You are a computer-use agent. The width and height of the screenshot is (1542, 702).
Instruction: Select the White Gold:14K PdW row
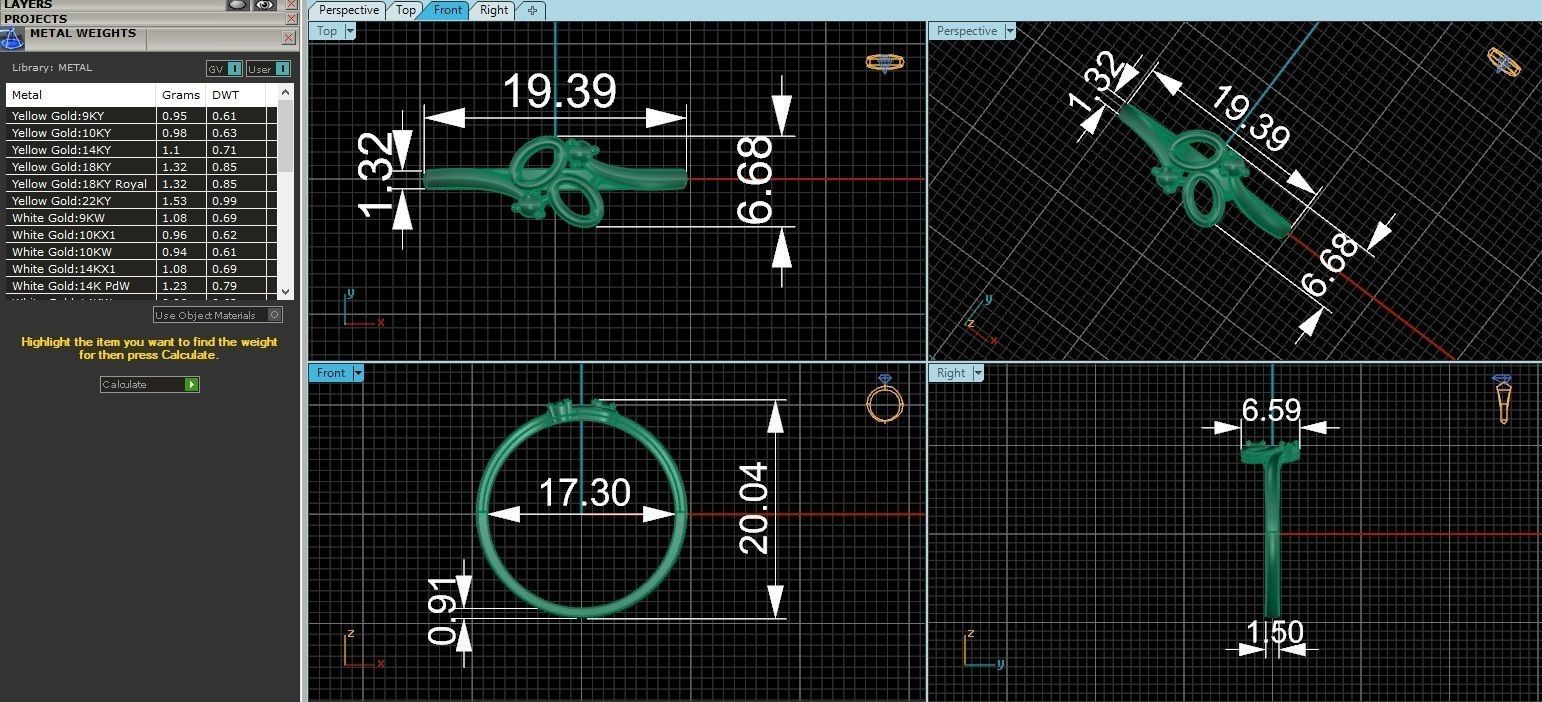click(141, 286)
